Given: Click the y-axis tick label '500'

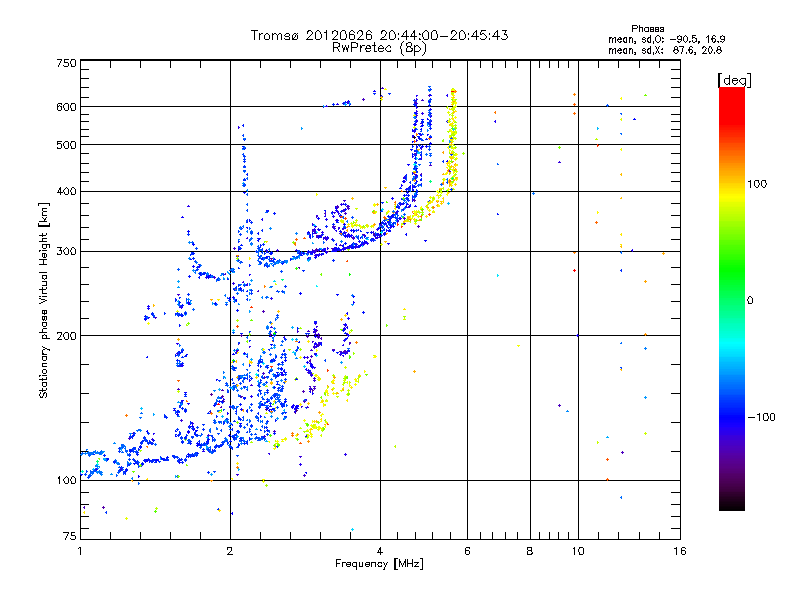Looking at the screenshot, I should (66, 145).
